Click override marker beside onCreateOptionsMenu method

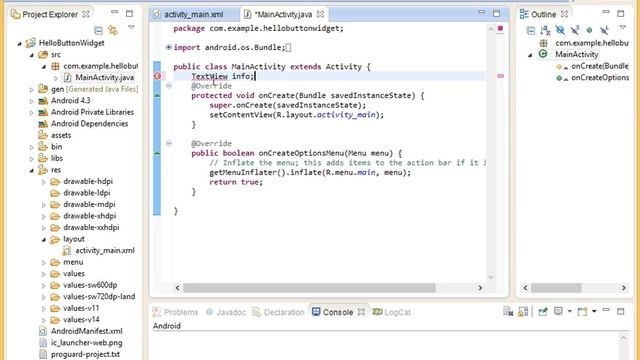pos(157,153)
